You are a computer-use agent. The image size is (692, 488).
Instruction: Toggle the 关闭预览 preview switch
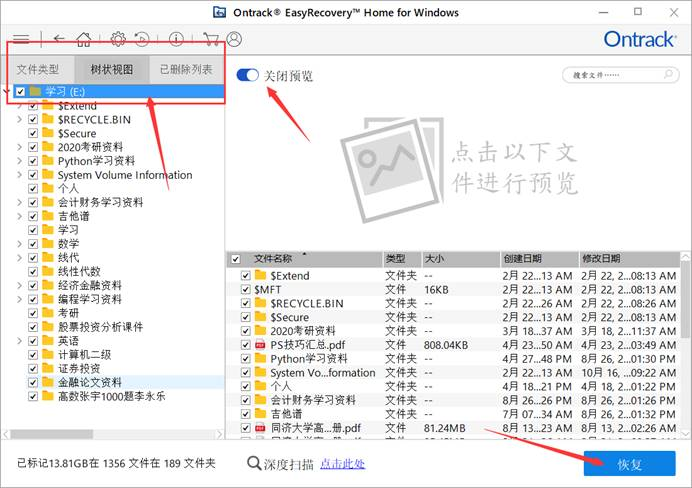(x=248, y=75)
